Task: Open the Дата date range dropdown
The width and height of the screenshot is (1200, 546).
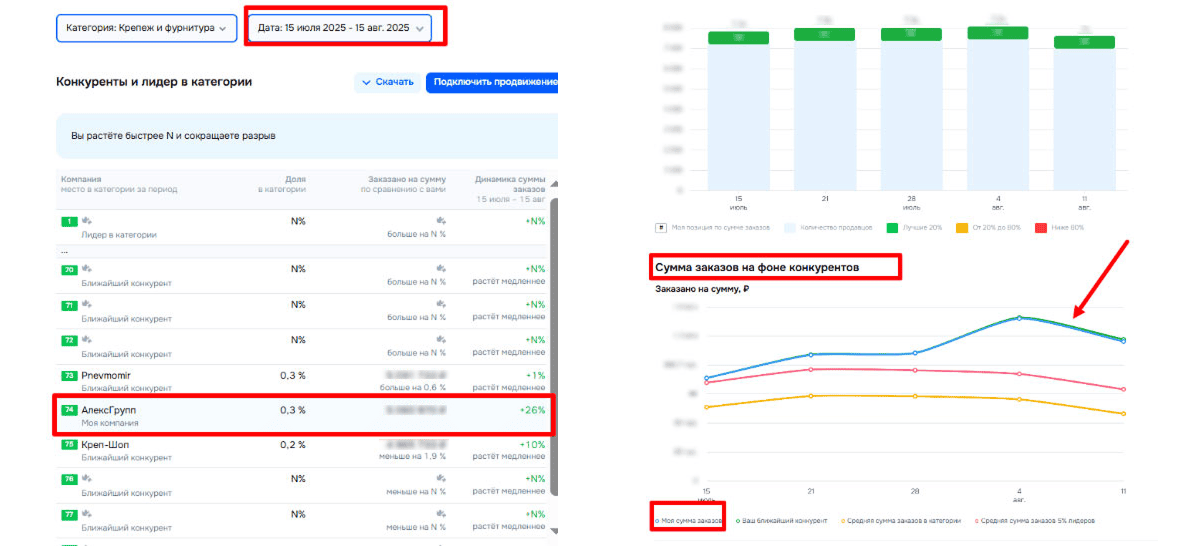Action: tap(339, 29)
